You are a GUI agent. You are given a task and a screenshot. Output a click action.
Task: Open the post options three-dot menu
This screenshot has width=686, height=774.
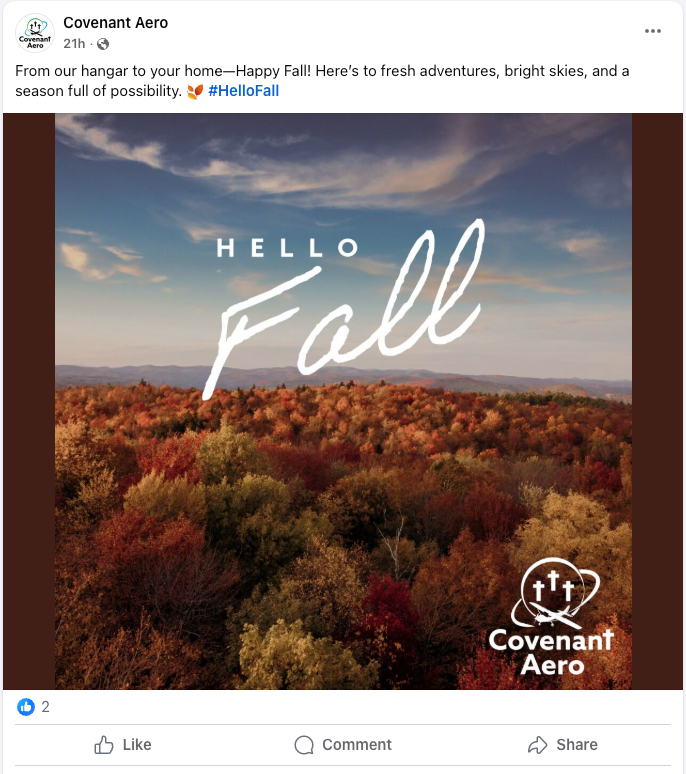pyautogui.click(x=653, y=31)
